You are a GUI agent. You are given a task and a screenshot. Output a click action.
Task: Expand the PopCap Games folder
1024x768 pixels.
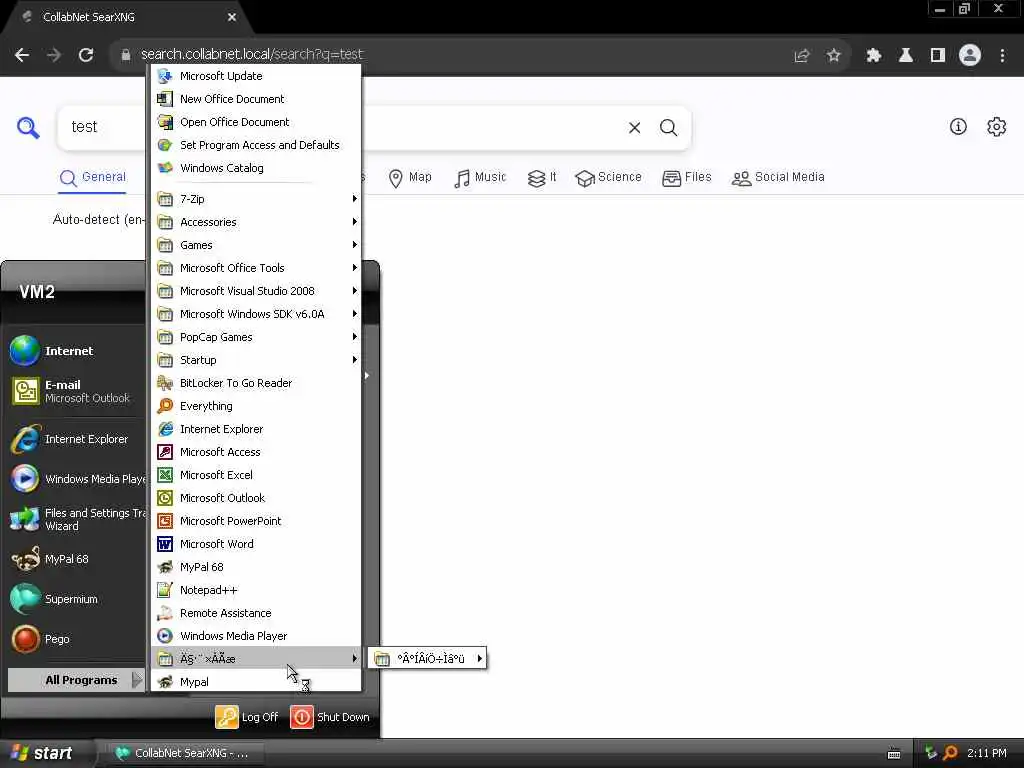click(256, 337)
